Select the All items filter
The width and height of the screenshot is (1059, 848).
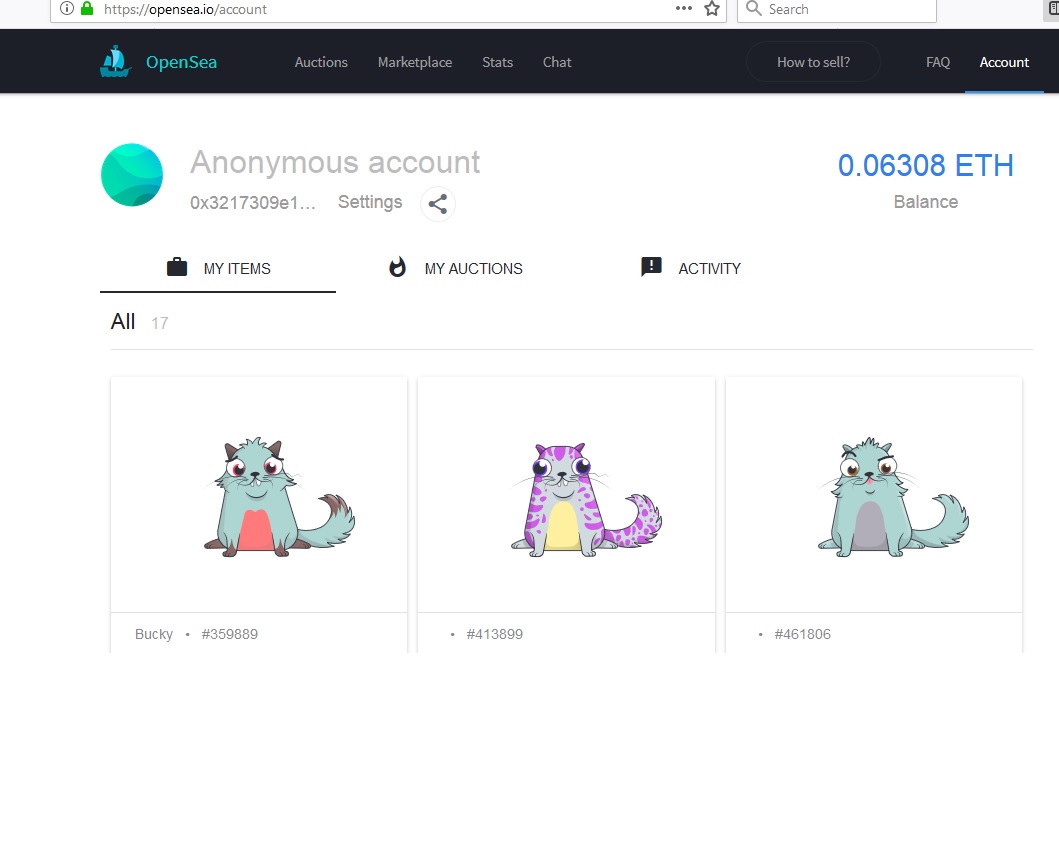coord(123,321)
